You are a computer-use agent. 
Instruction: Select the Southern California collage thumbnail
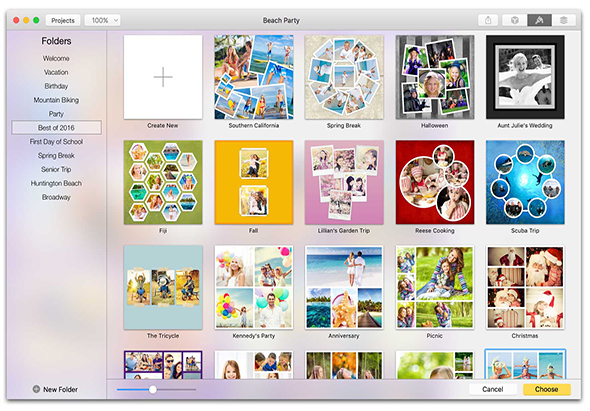[x=254, y=77]
